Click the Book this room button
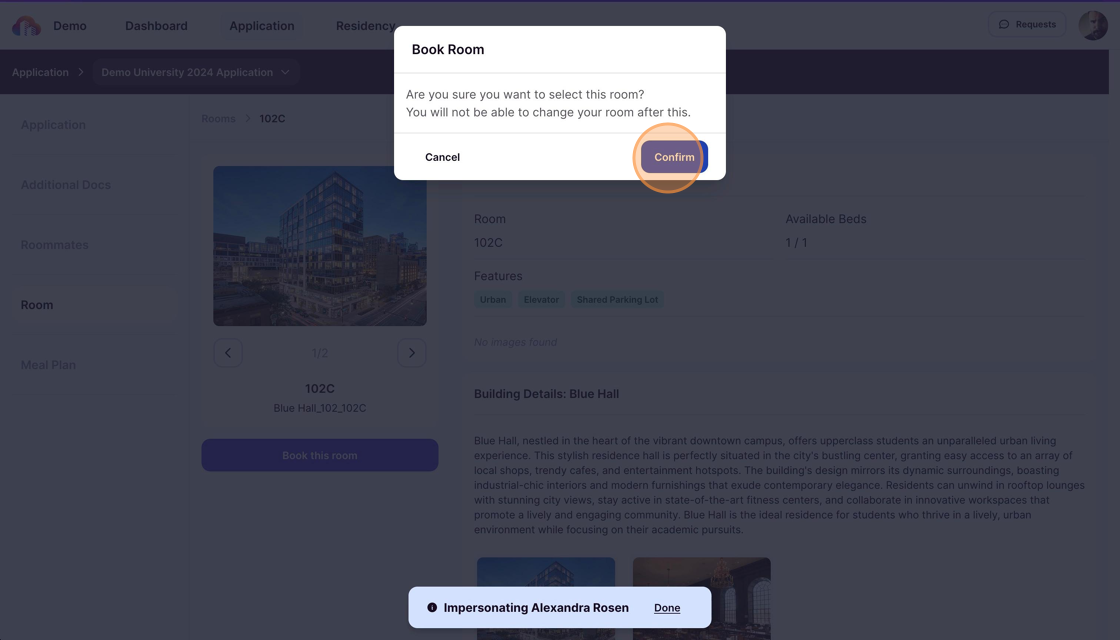The height and width of the screenshot is (640, 1120). pyautogui.click(x=319, y=454)
